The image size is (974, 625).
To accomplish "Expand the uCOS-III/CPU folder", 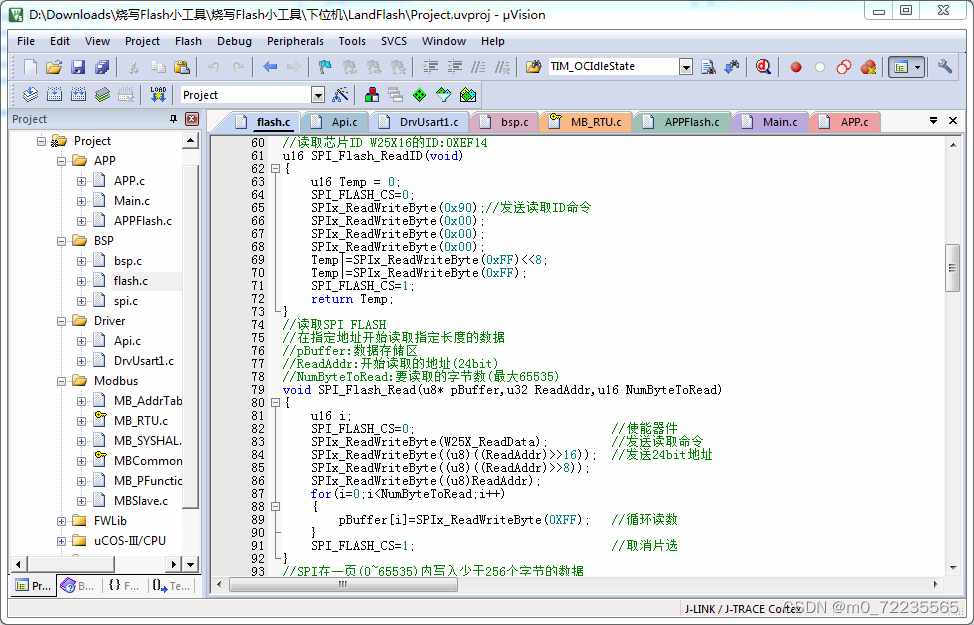I will [61, 541].
